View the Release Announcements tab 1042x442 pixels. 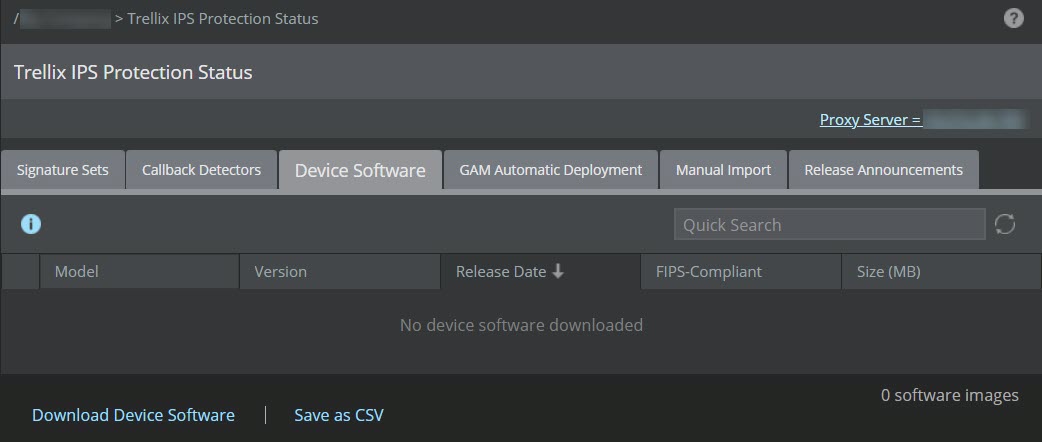click(x=883, y=170)
